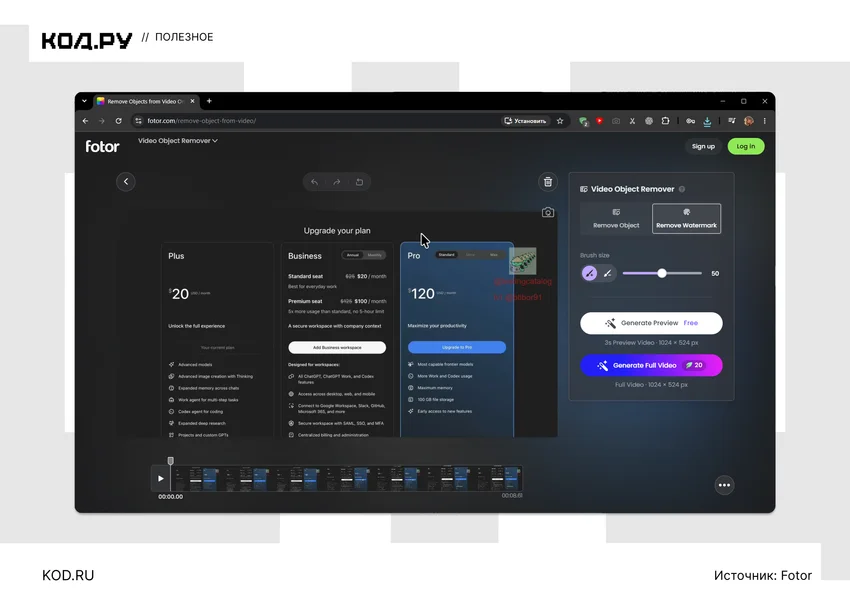
Task: Redo the brush stroke
Action: tap(337, 182)
